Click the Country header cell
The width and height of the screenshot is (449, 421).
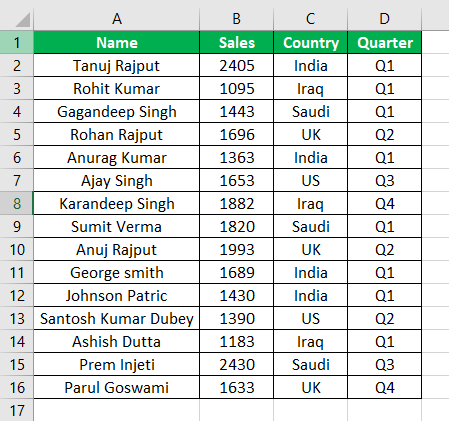(311, 42)
